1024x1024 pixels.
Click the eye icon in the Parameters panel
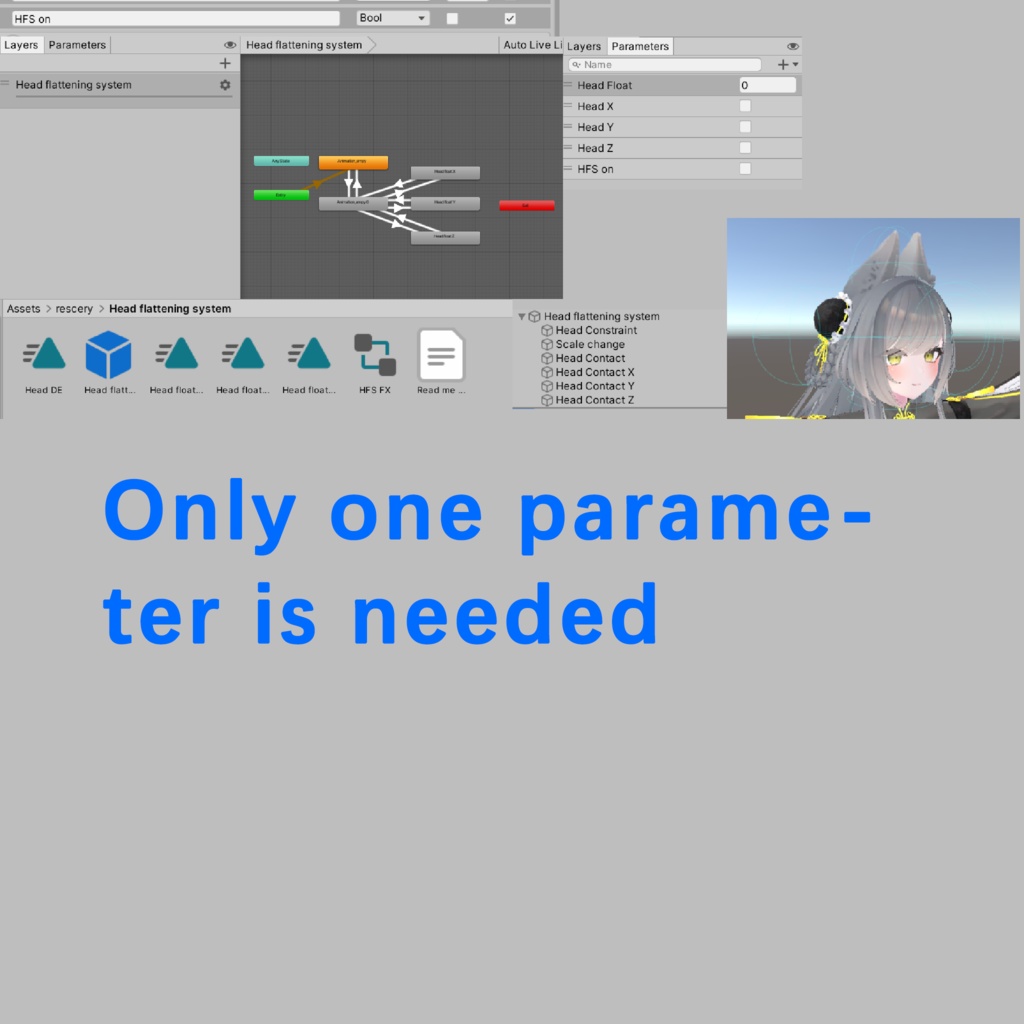click(793, 45)
